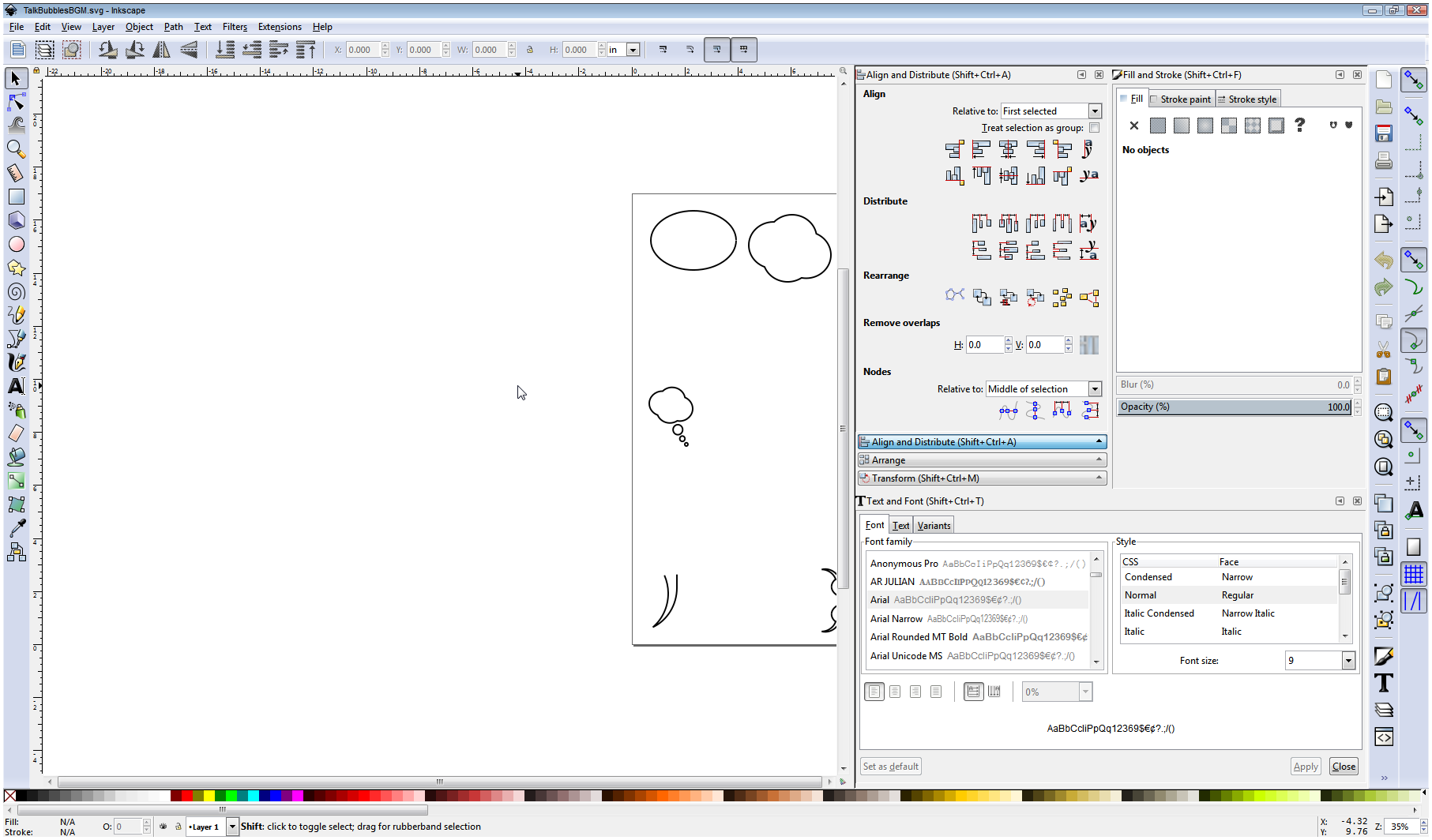Select the Star tool
Screen dimensions: 1432x840
pos(16,268)
